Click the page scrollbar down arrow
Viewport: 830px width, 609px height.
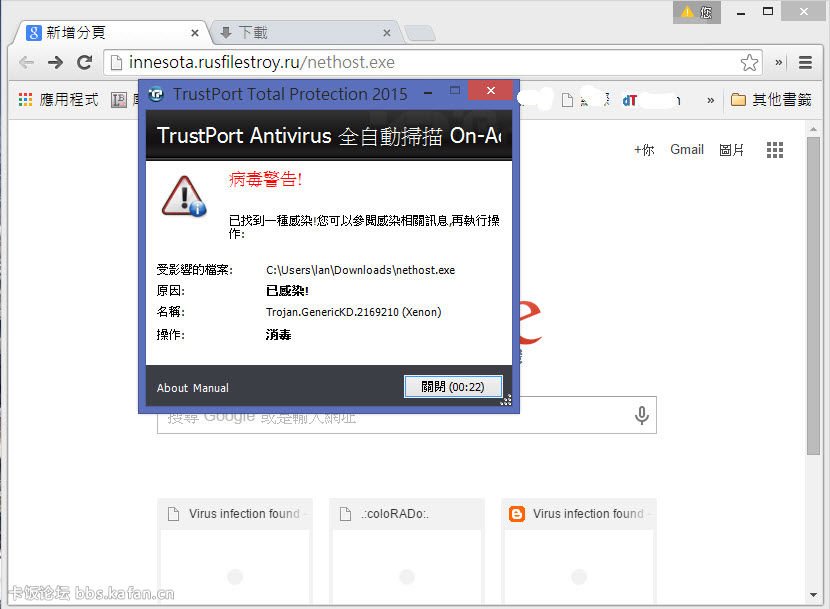point(814,595)
